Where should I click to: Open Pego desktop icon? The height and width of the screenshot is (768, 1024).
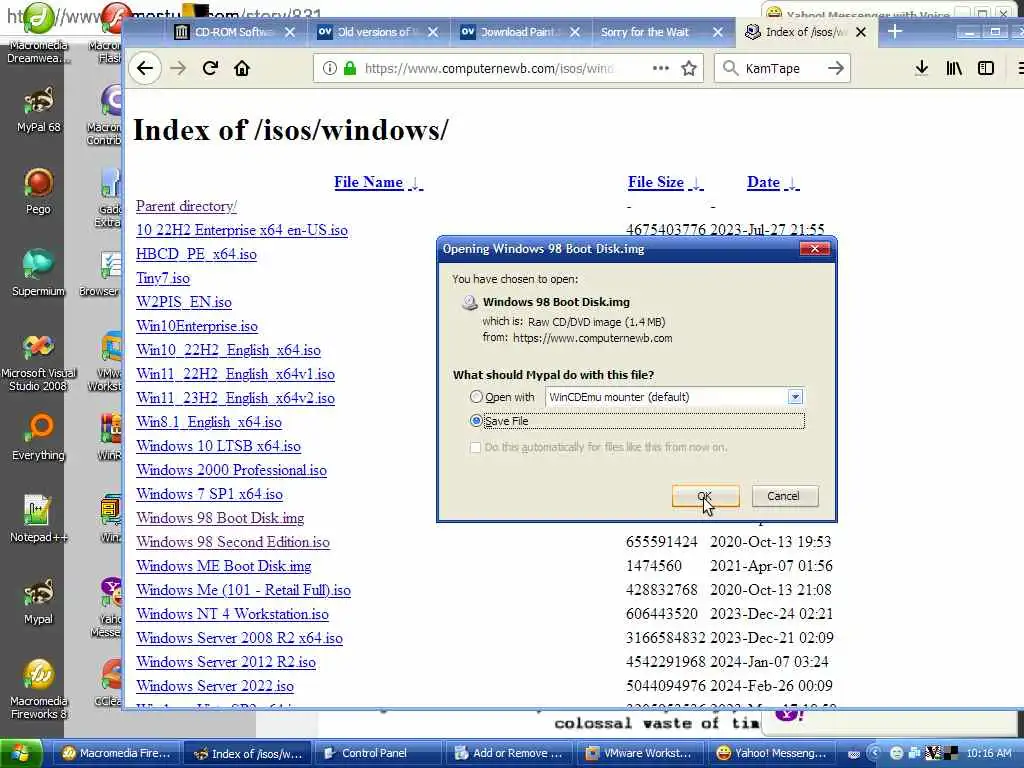pyautogui.click(x=39, y=192)
